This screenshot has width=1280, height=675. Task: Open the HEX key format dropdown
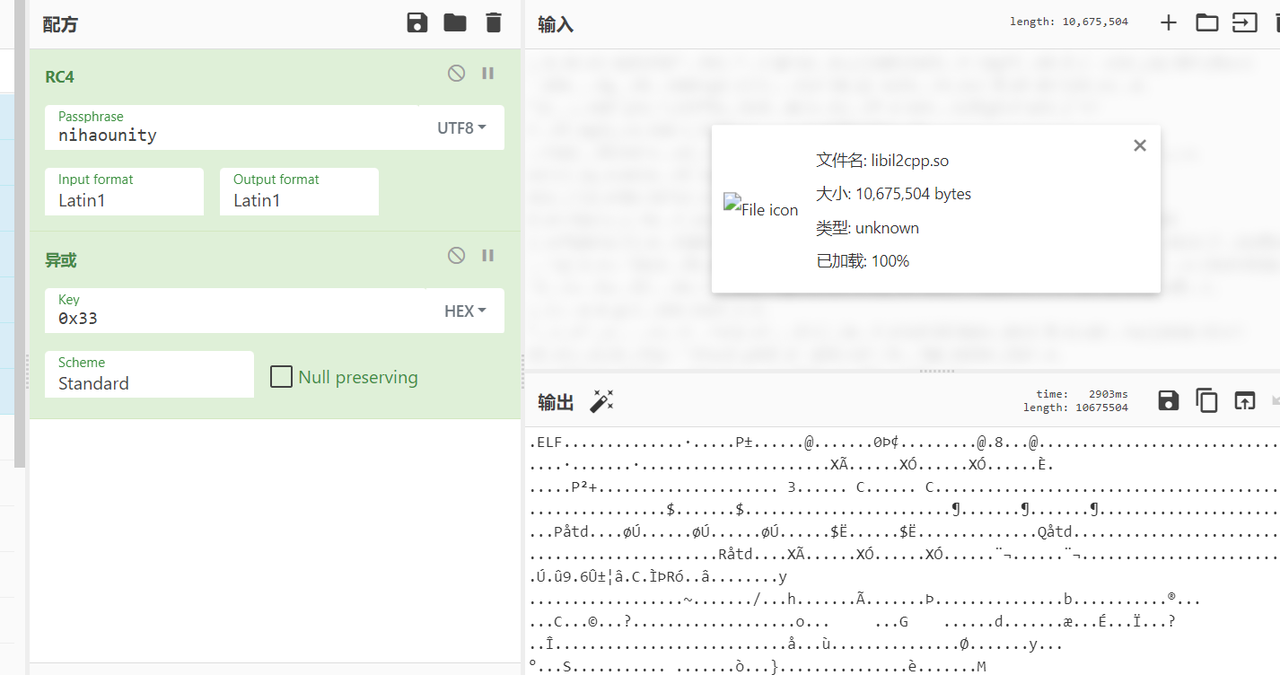465,311
